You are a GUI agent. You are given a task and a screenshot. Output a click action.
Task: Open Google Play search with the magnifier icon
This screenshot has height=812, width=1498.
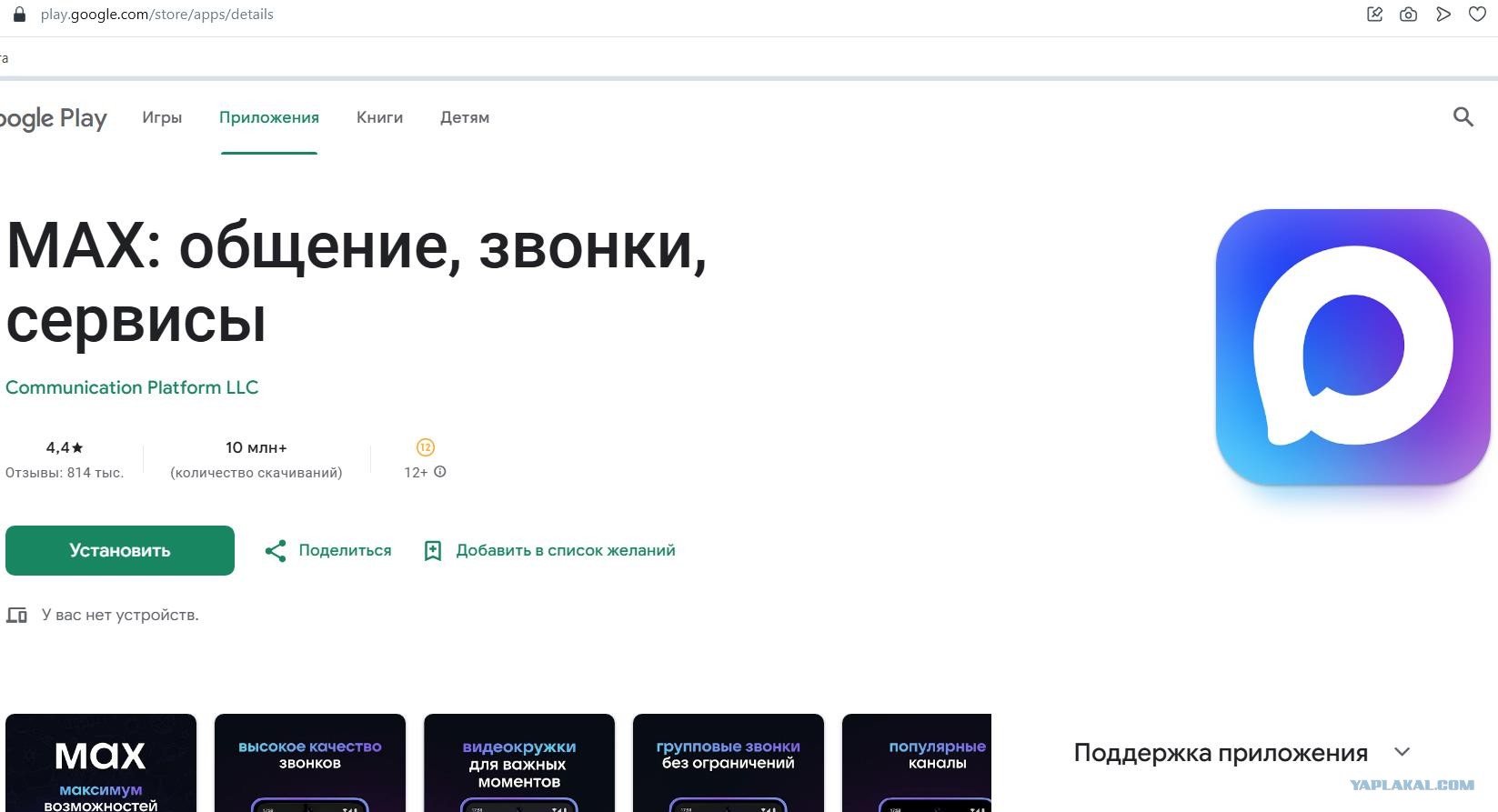click(x=1463, y=116)
